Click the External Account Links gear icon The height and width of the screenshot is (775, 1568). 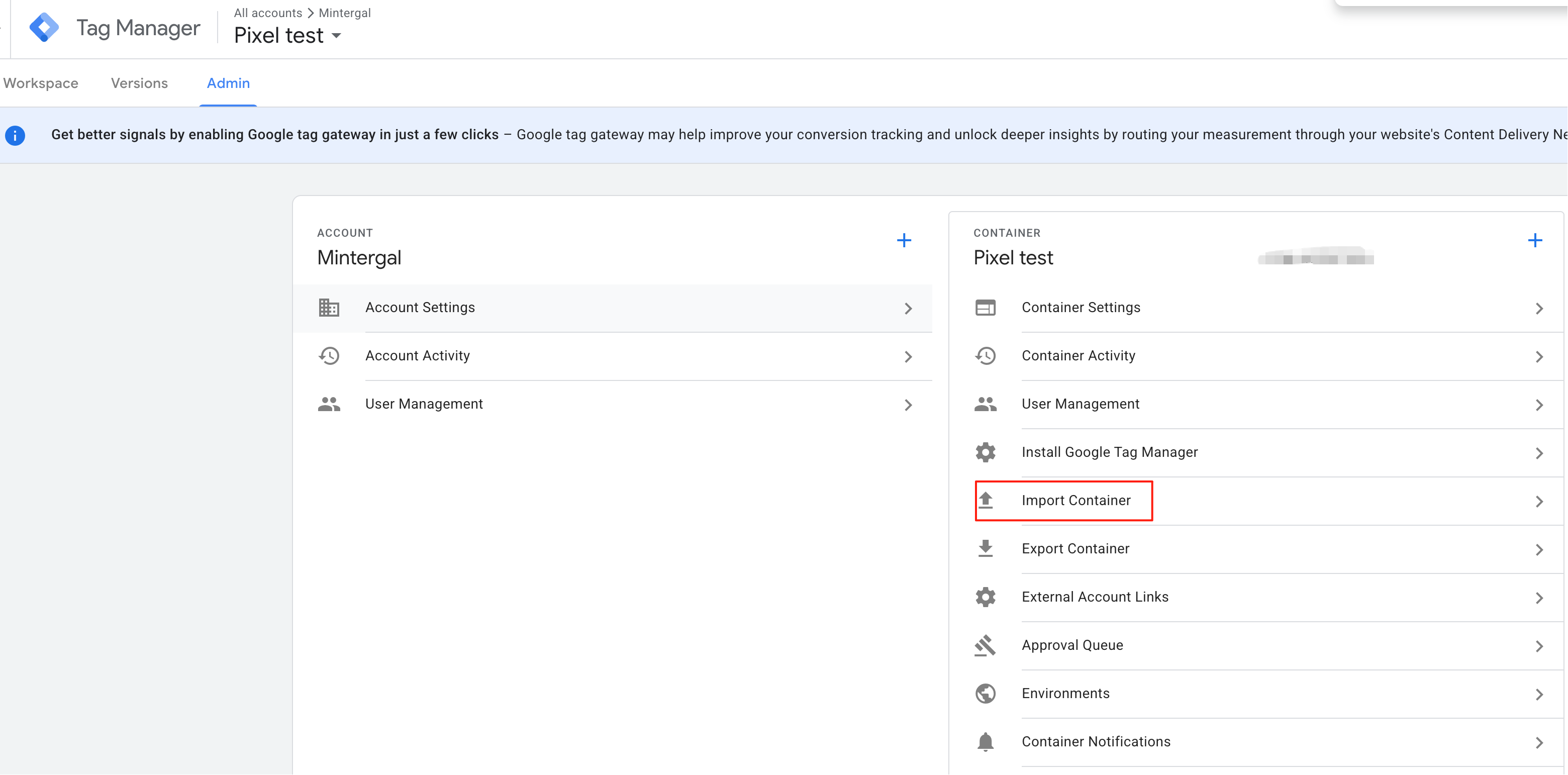(986, 597)
